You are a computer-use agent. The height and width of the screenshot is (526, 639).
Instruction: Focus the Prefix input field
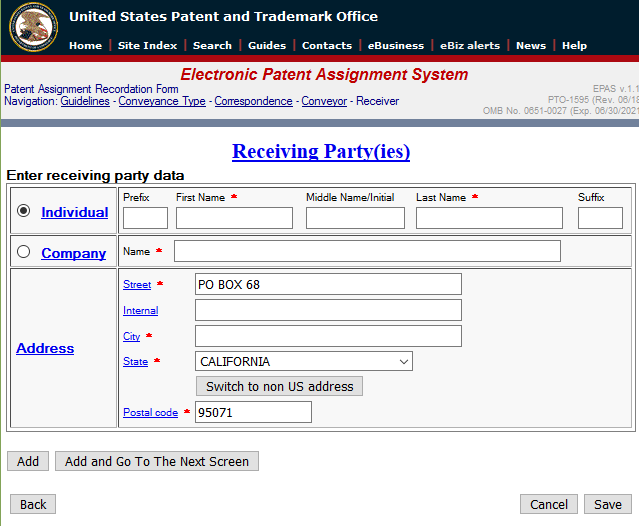(145, 218)
